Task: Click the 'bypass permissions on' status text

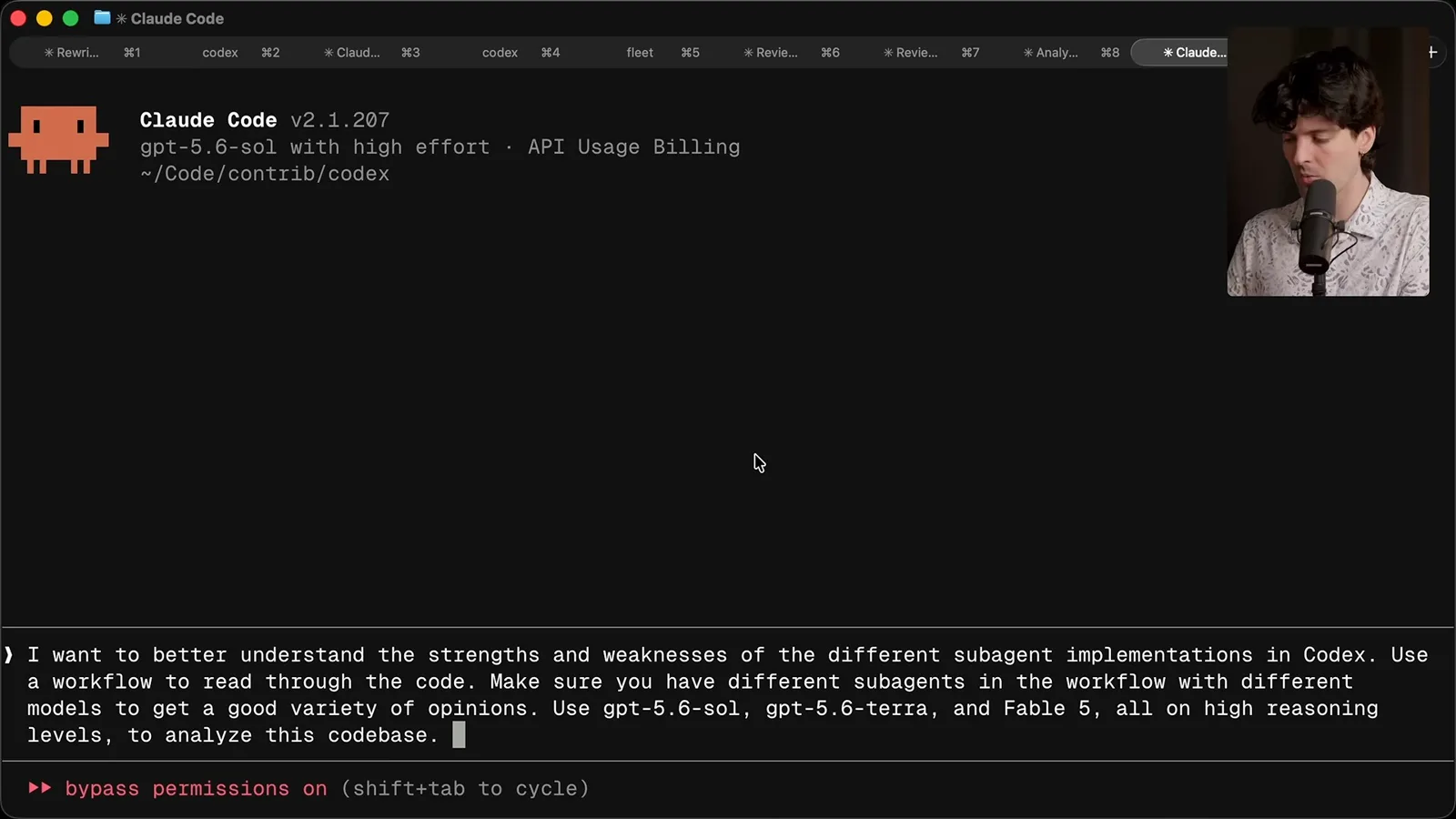Action: click(196, 788)
